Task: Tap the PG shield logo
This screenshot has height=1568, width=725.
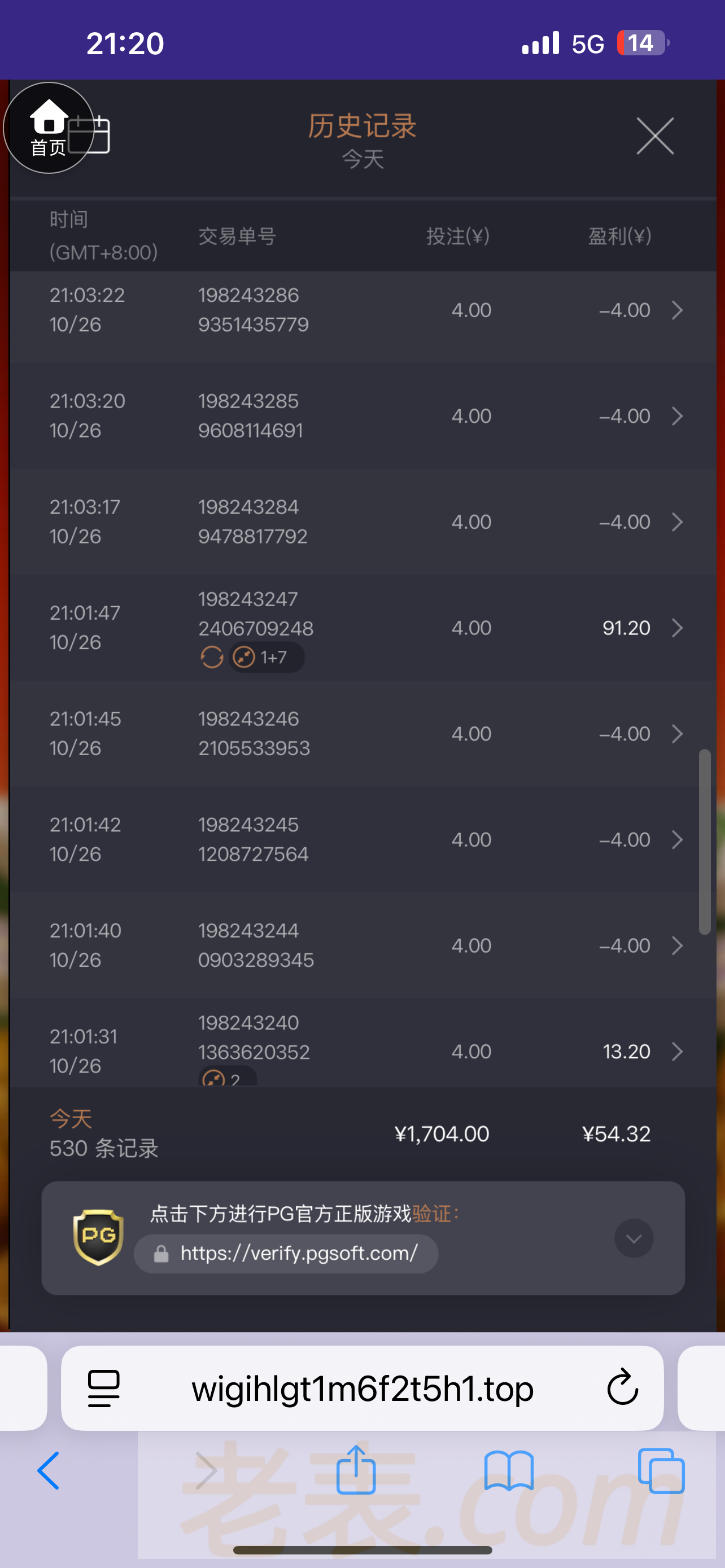Action: click(98, 1236)
